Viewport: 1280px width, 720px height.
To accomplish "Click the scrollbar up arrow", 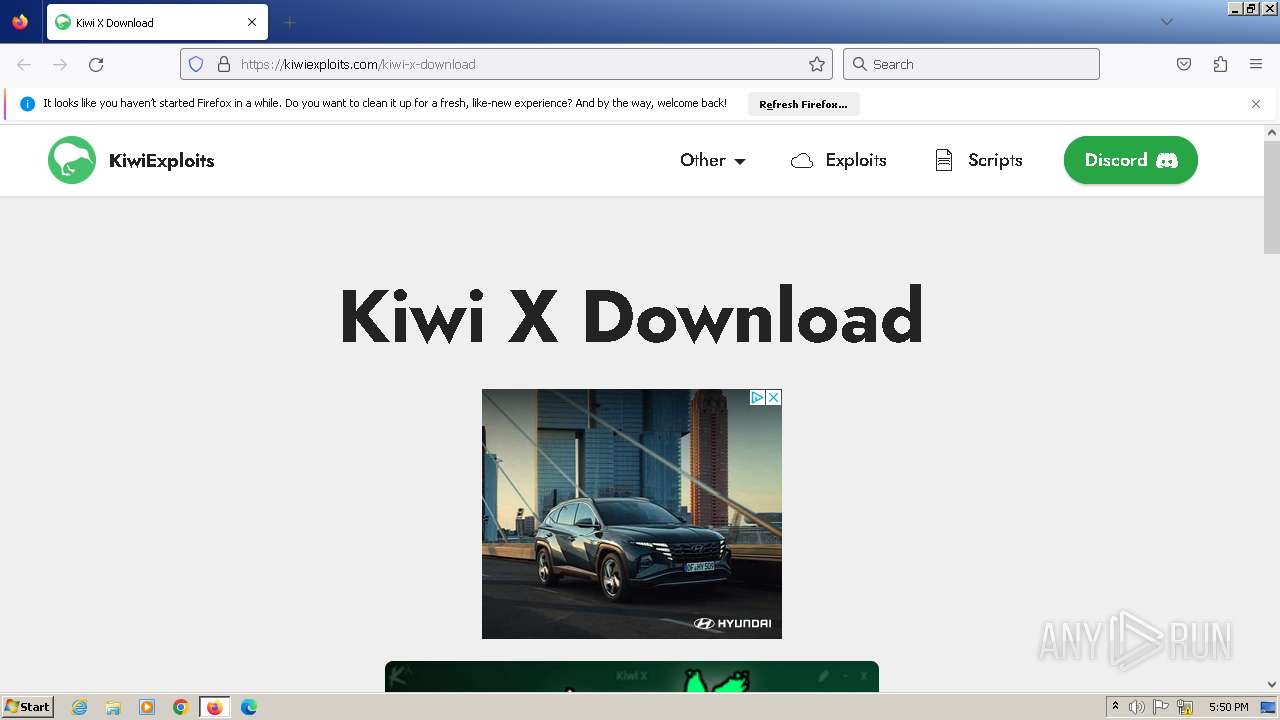I will [x=1272, y=132].
